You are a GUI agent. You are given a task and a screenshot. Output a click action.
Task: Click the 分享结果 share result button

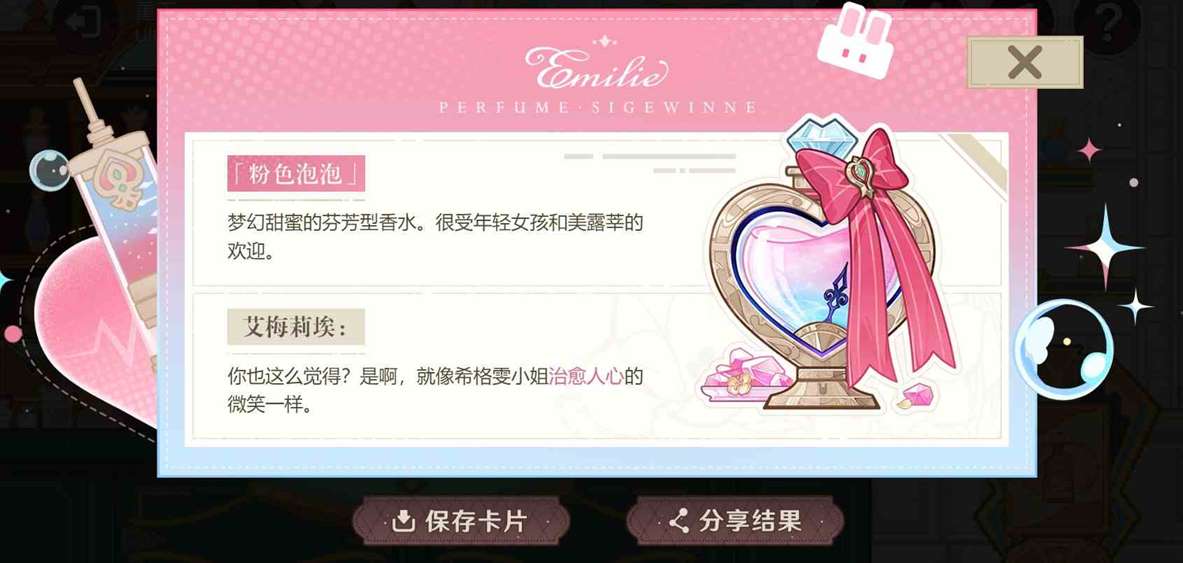735,521
